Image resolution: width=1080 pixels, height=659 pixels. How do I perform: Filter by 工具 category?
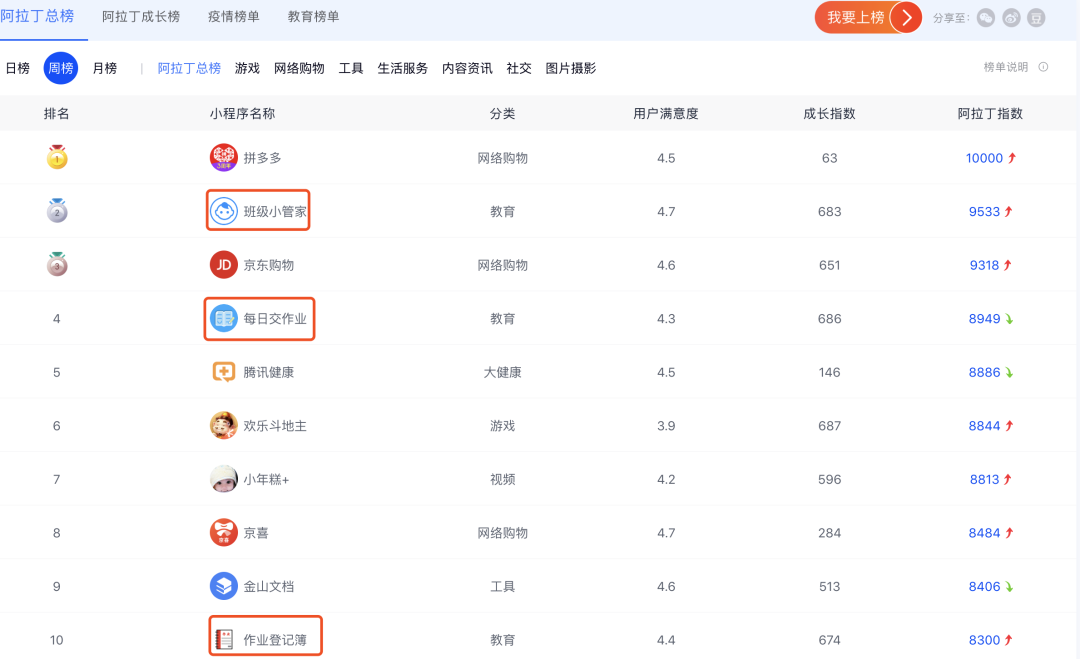pyautogui.click(x=351, y=68)
